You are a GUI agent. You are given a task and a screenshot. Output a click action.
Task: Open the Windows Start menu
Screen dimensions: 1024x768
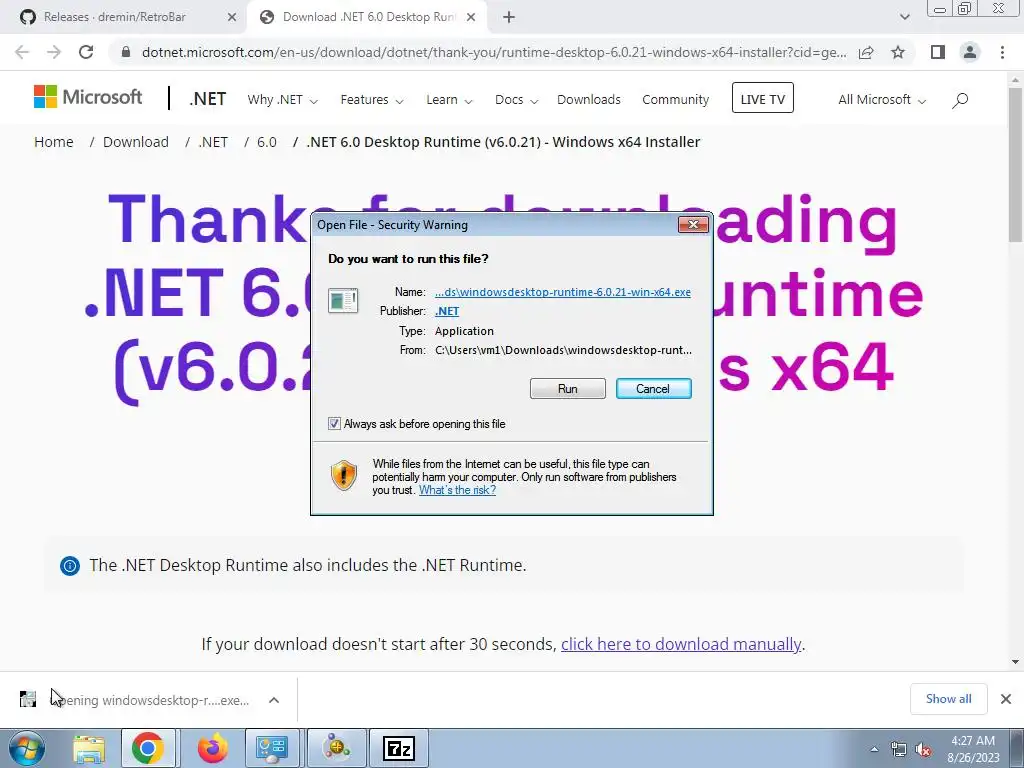pos(26,748)
